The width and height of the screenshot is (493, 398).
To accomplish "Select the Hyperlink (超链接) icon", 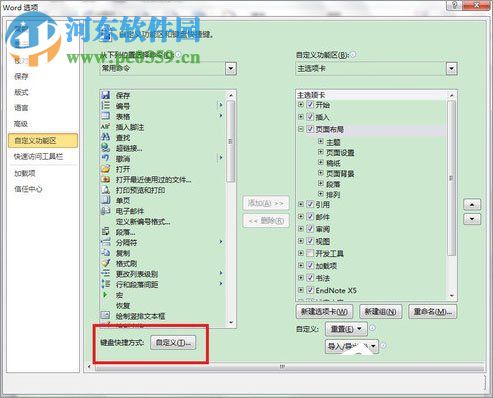I will click(x=105, y=148).
